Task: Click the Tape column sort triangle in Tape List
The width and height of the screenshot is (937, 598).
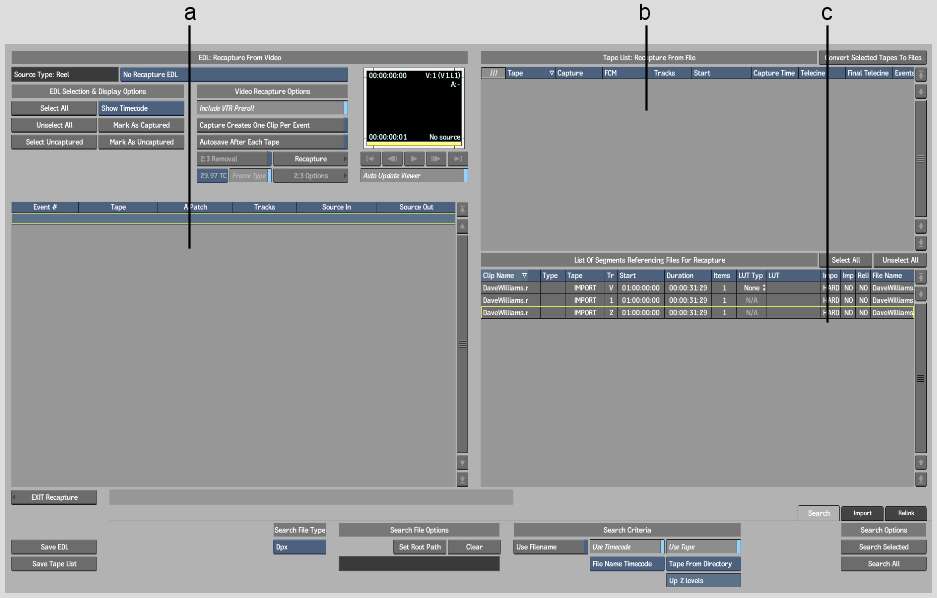Action: 551,73
